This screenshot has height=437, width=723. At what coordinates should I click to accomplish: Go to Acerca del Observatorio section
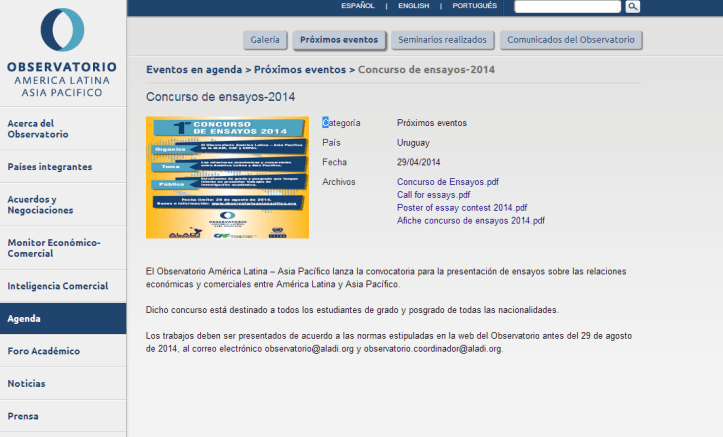[63, 129]
